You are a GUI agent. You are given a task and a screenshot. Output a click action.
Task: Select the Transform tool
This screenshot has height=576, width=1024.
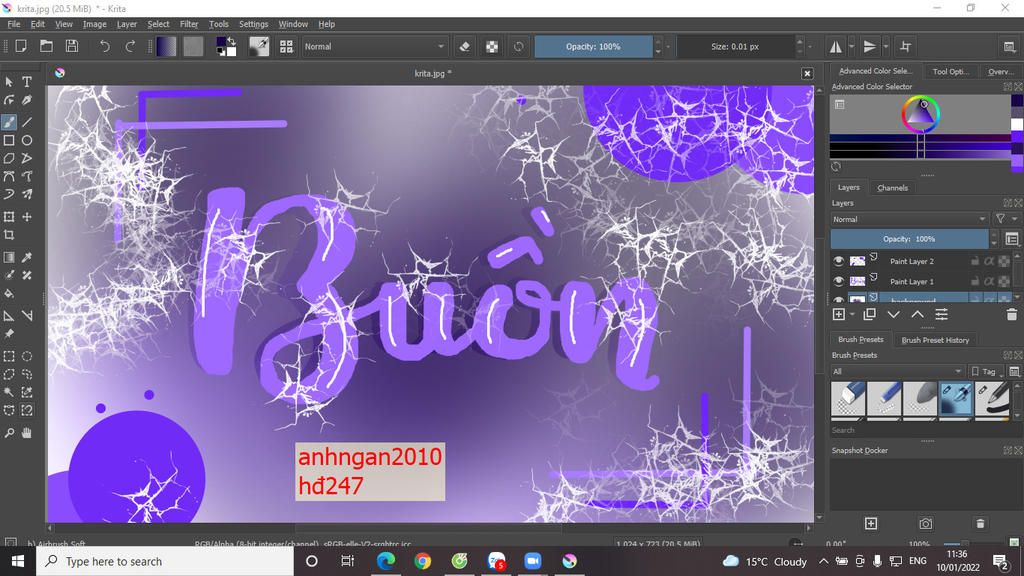tap(9, 217)
